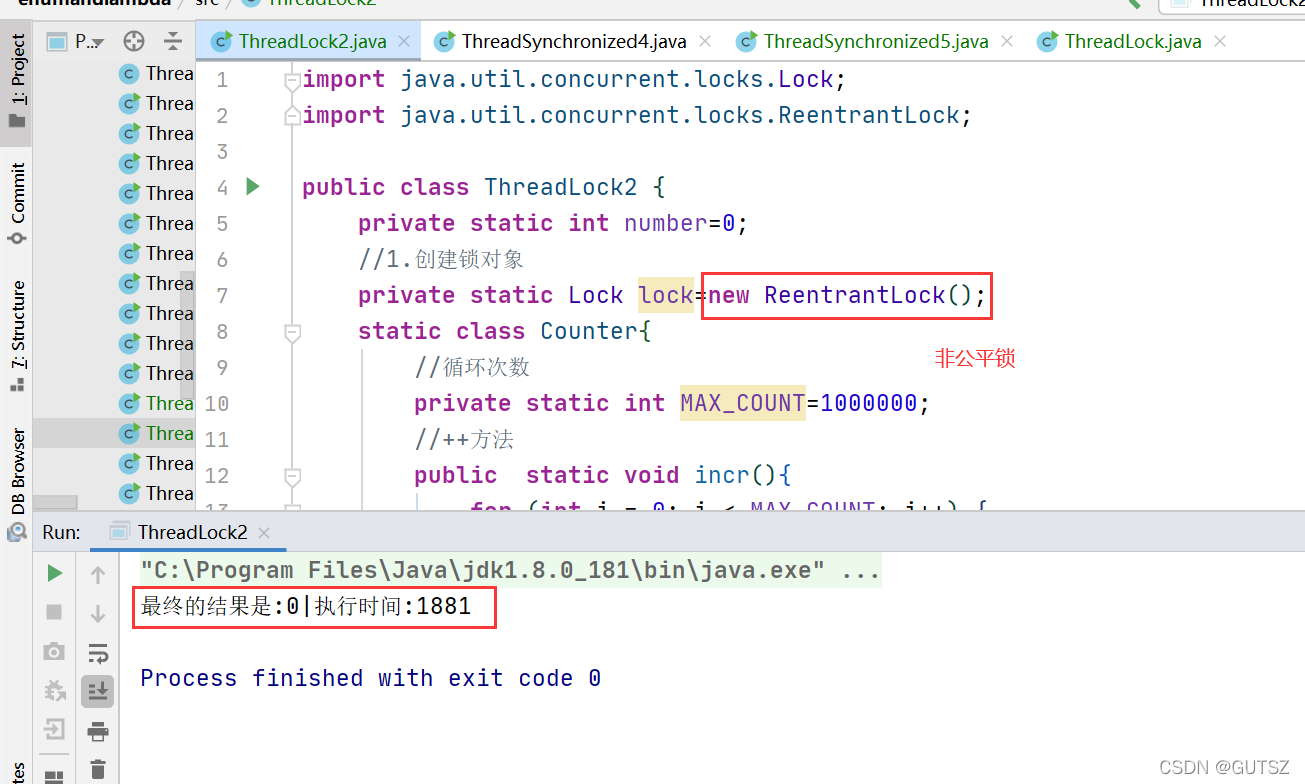Viewport: 1305px width, 784px height.
Task: Click ReentrantLock() constructor on line 7
Action: [868, 295]
